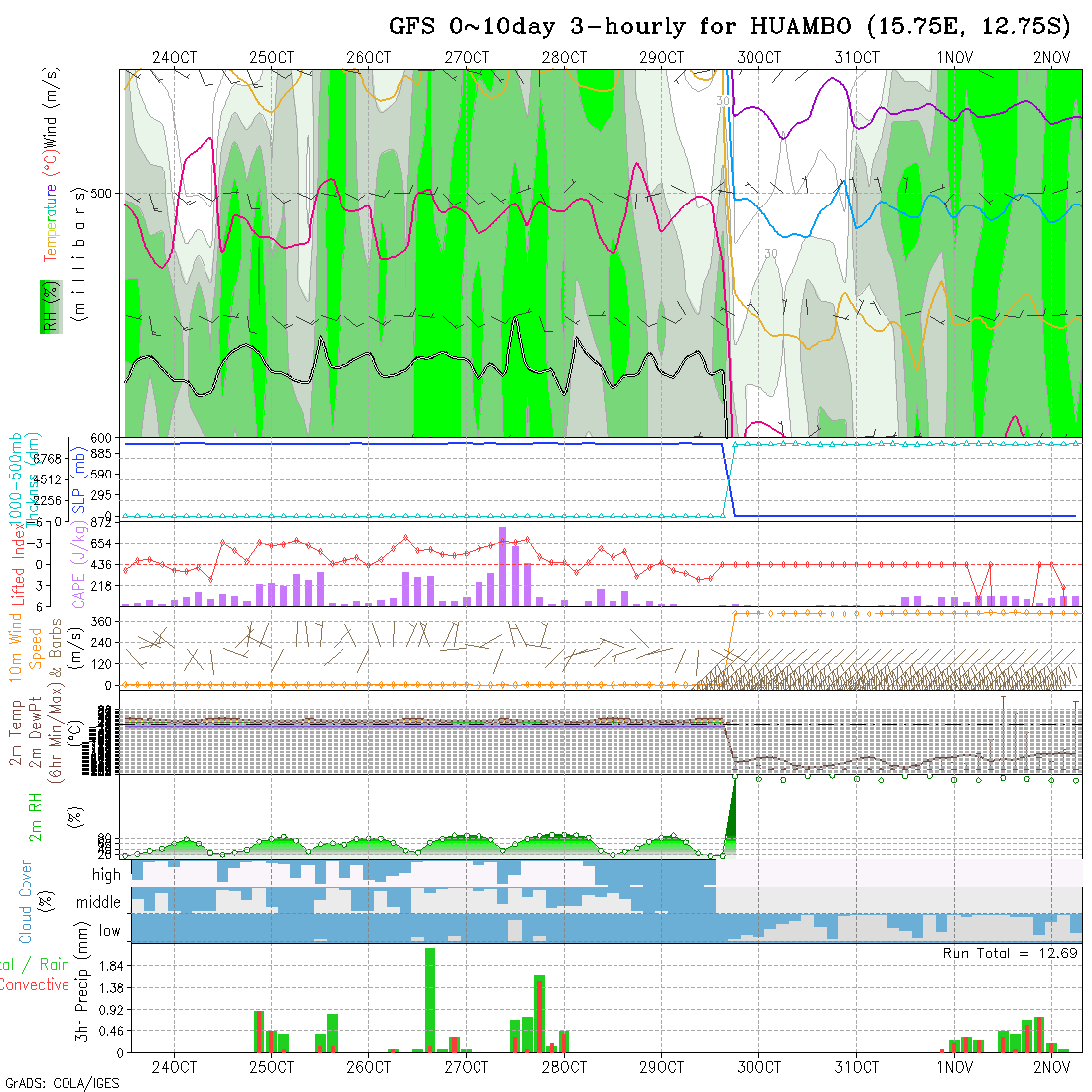
Task: Click the GrADS: COLA/IGES credit text
Action: [x=62, y=1083]
